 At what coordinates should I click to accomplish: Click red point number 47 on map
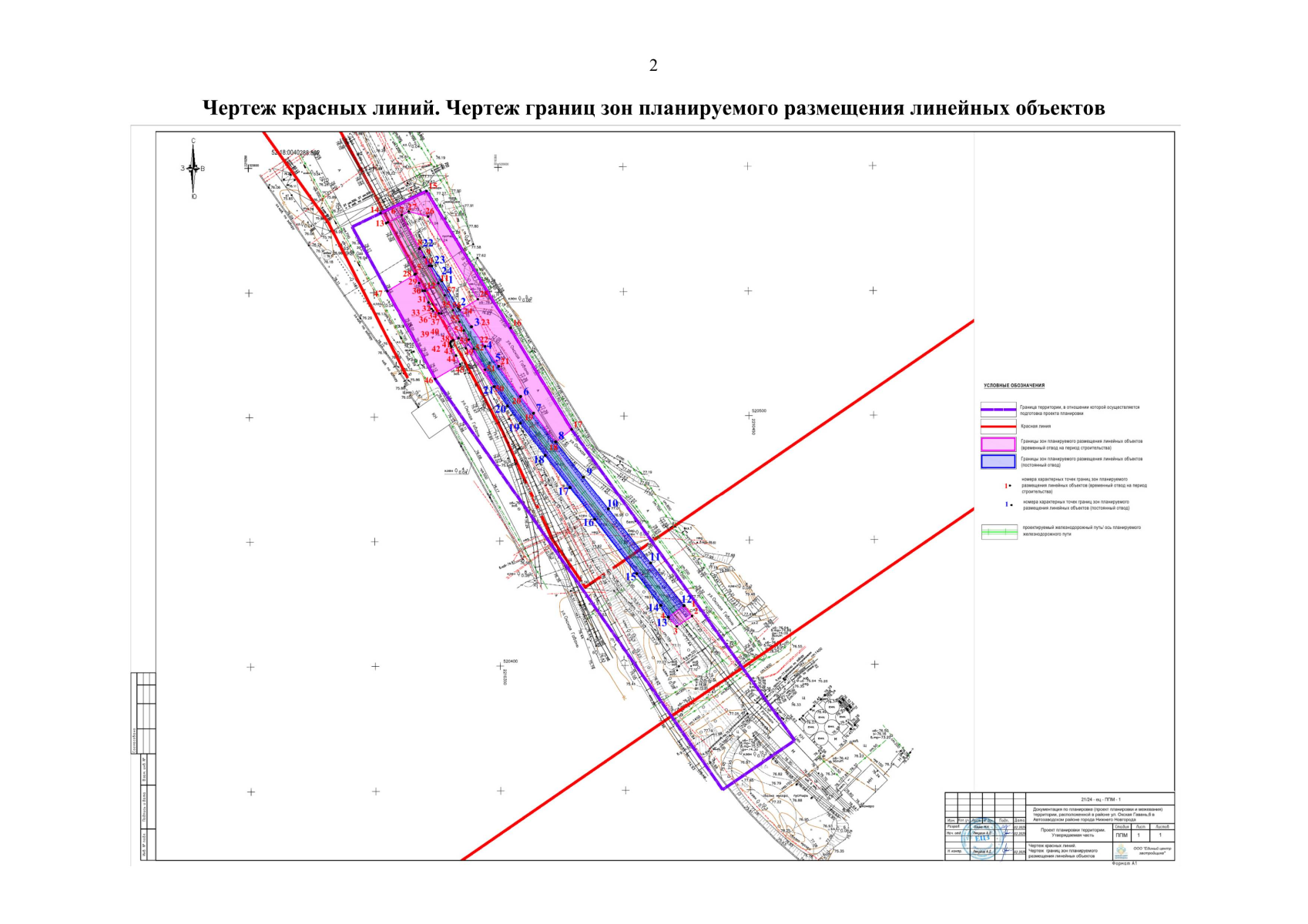coord(377,294)
